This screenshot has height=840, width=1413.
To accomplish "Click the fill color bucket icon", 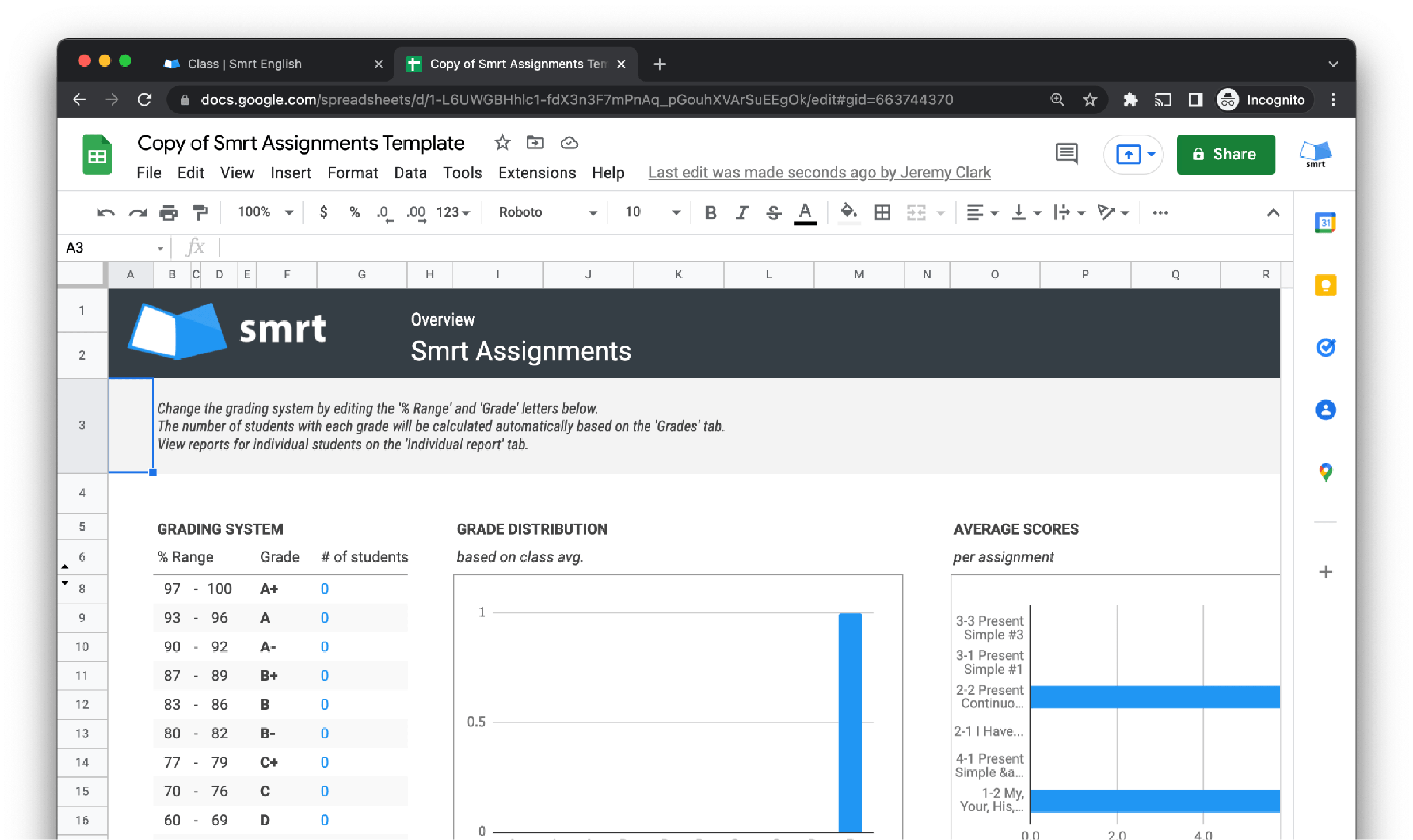I will point(848,211).
